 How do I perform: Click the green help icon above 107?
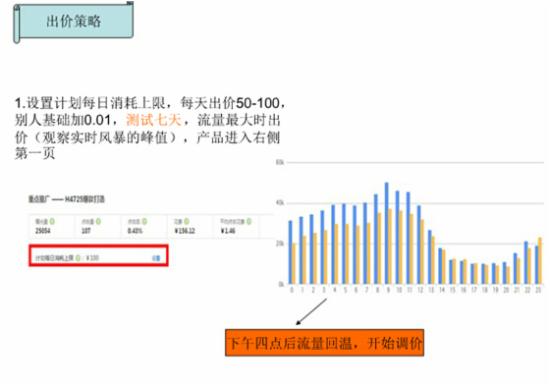99,221
